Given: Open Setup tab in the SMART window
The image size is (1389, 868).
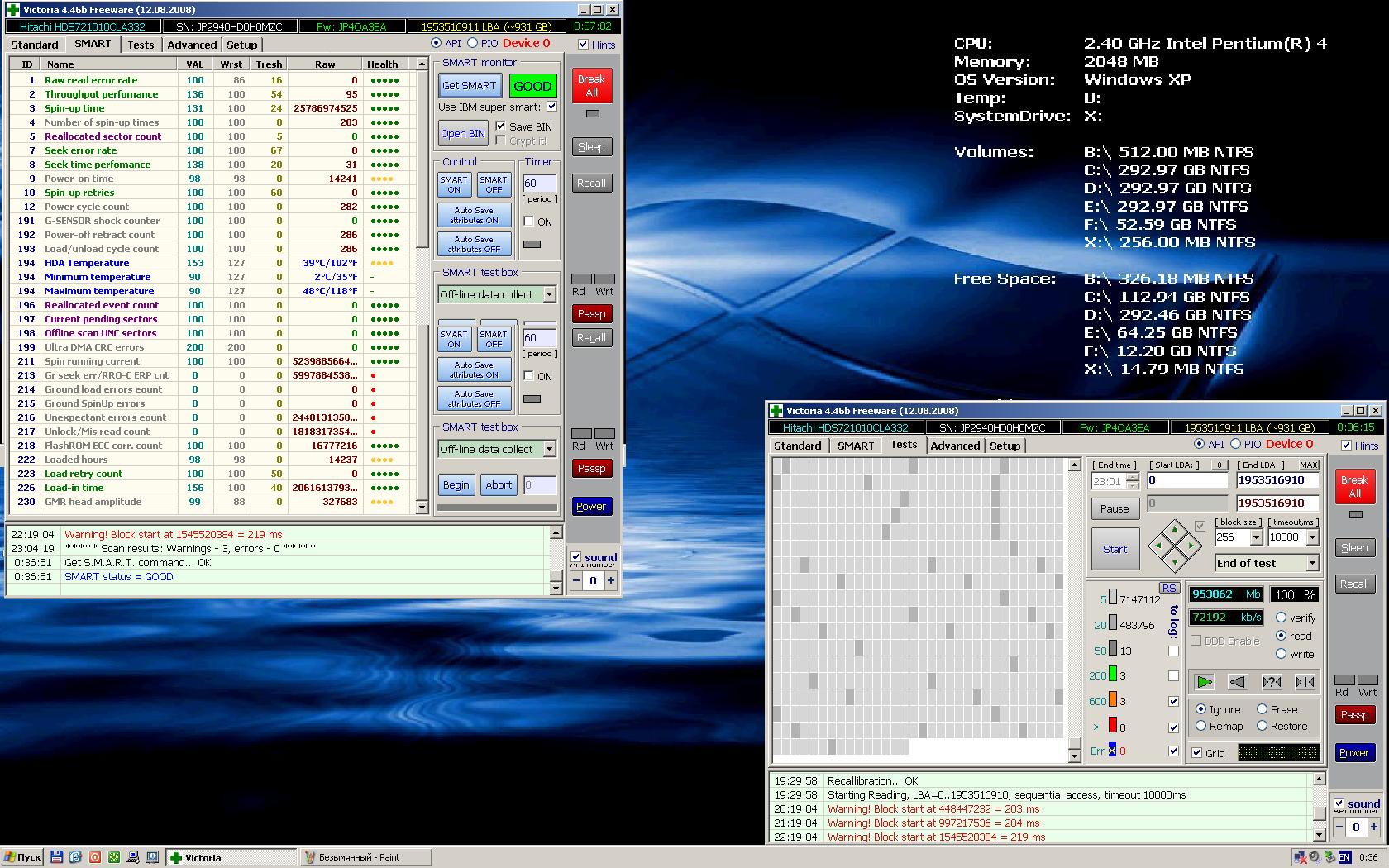Looking at the screenshot, I should click(242, 45).
